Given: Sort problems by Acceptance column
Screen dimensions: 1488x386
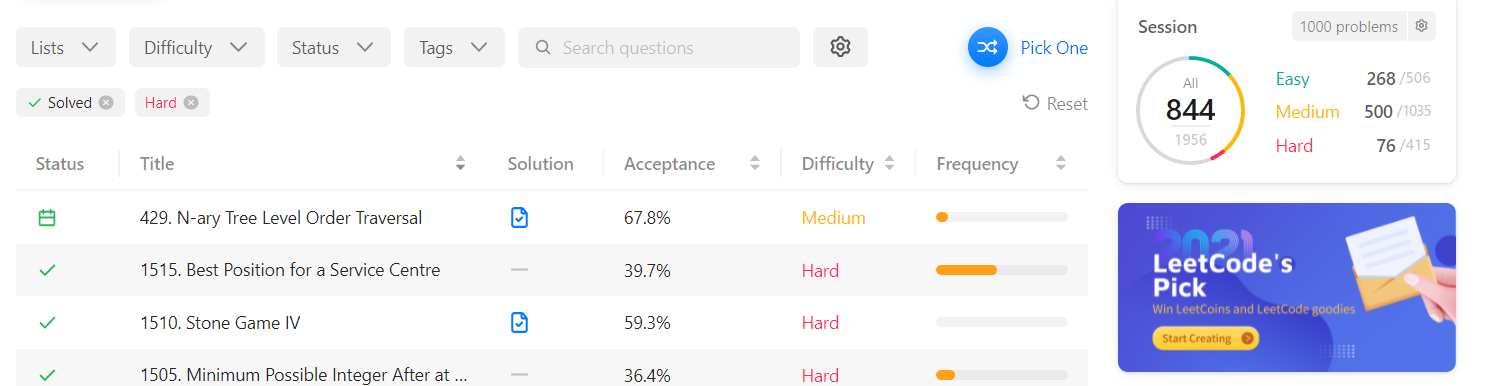Looking at the screenshot, I should pos(757,163).
